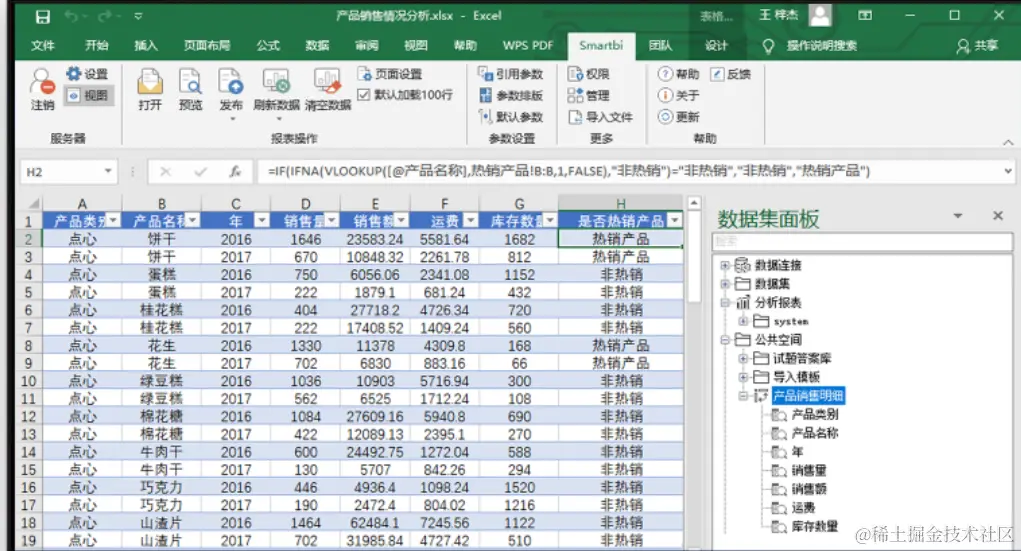The width and height of the screenshot is (1021, 551).
Task: Open 管理 management
Action: (x=589, y=95)
